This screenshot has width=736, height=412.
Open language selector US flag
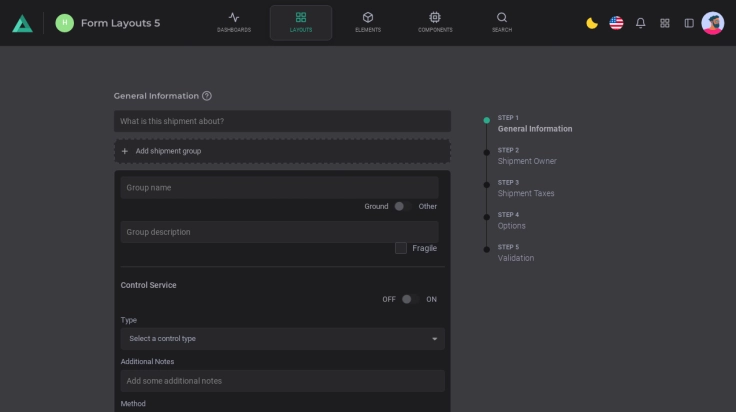(x=616, y=23)
